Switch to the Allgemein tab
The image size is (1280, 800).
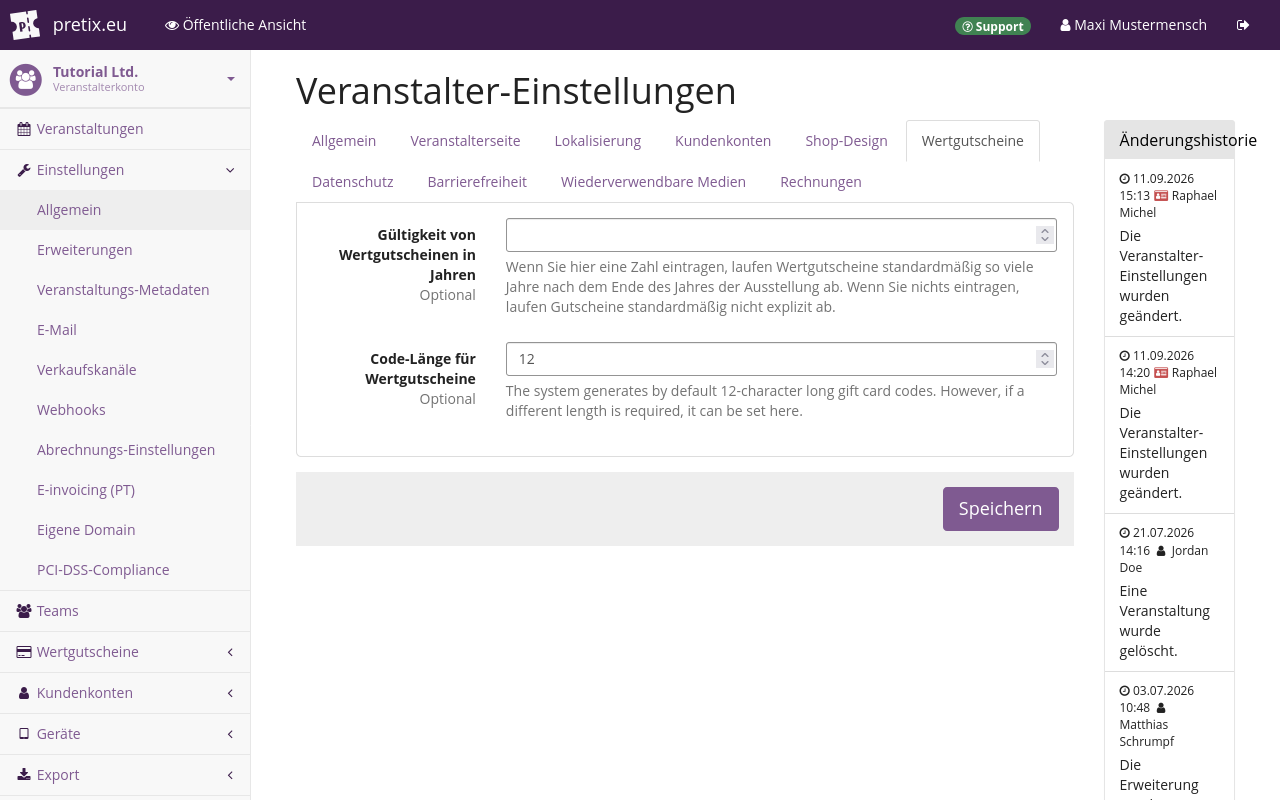pyautogui.click(x=344, y=141)
